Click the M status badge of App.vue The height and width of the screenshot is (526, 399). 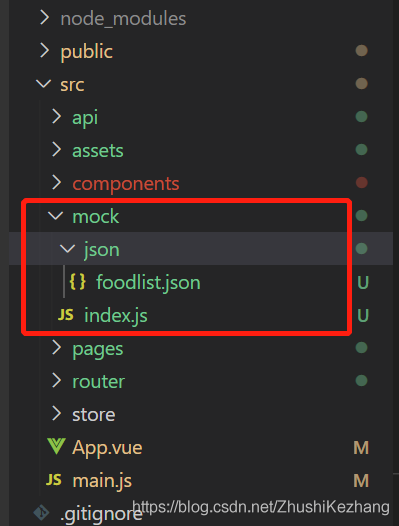point(361,448)
